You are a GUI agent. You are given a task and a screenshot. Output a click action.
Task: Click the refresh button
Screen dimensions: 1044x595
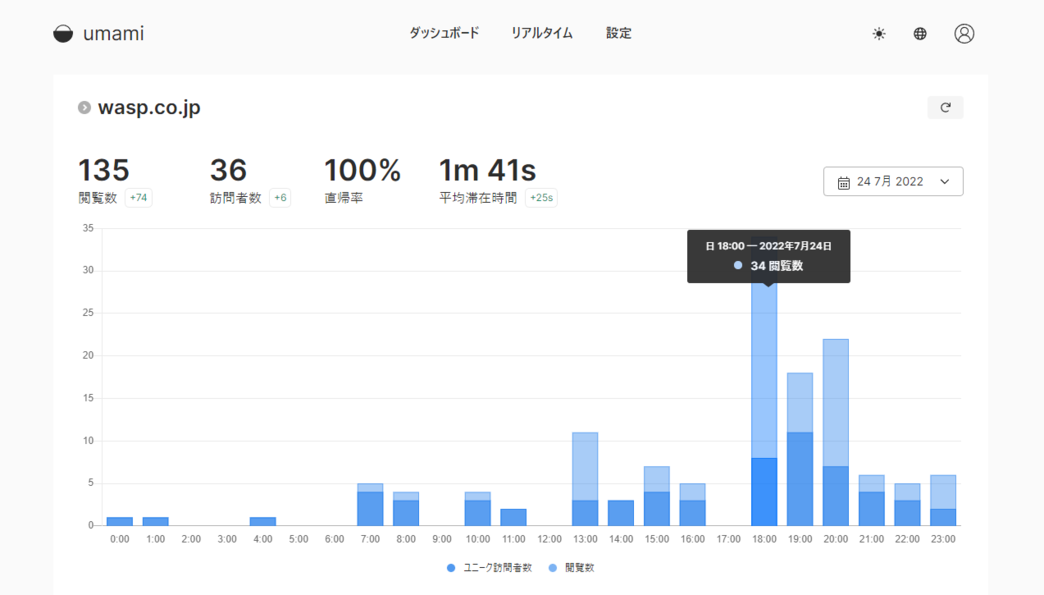(945, 107)
